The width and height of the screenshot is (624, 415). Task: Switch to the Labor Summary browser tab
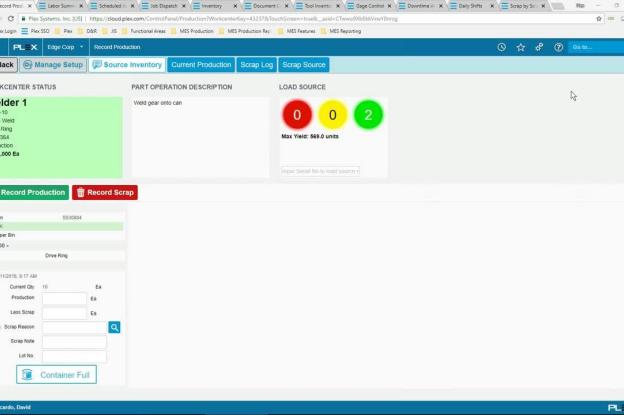coord(60,6)
